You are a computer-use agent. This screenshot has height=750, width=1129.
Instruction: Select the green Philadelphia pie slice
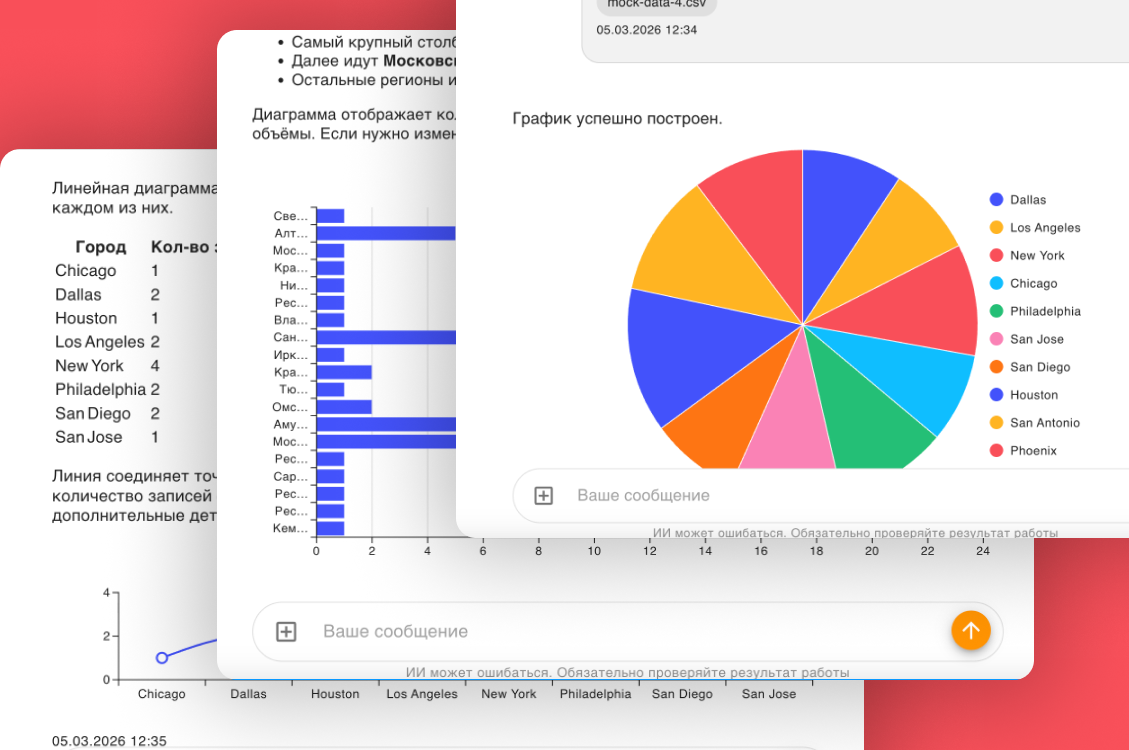pyautogui.click(x=868, y=420)
